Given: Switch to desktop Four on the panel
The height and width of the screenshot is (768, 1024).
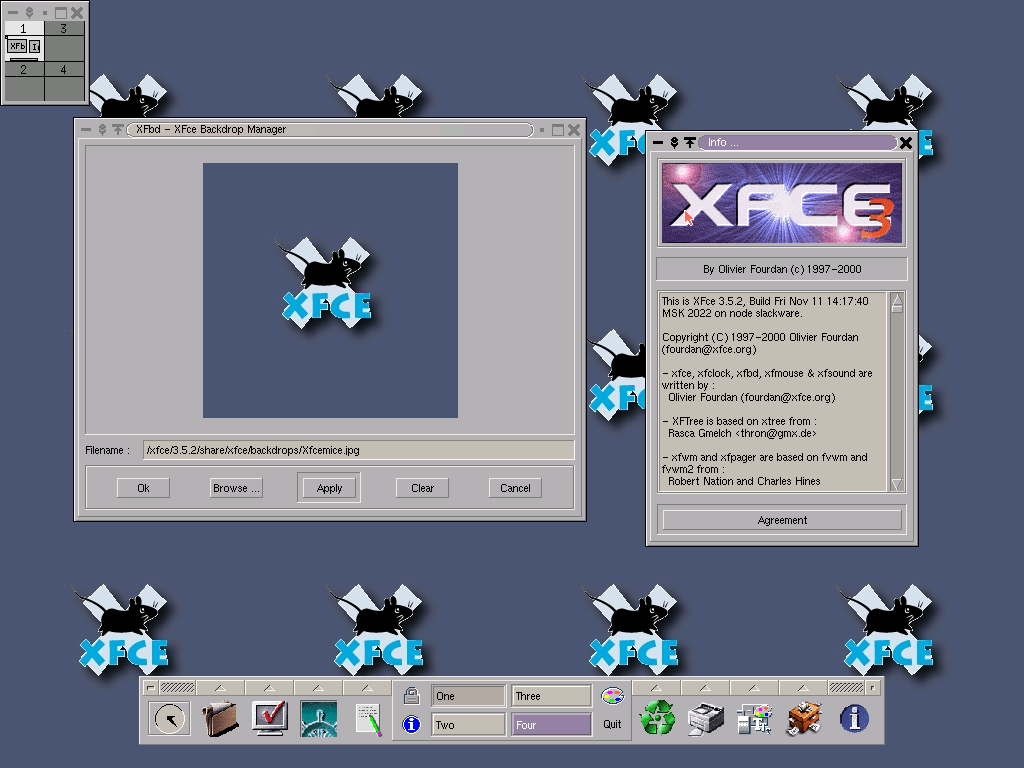Looking at the screenshot, I should pos(551,725).
